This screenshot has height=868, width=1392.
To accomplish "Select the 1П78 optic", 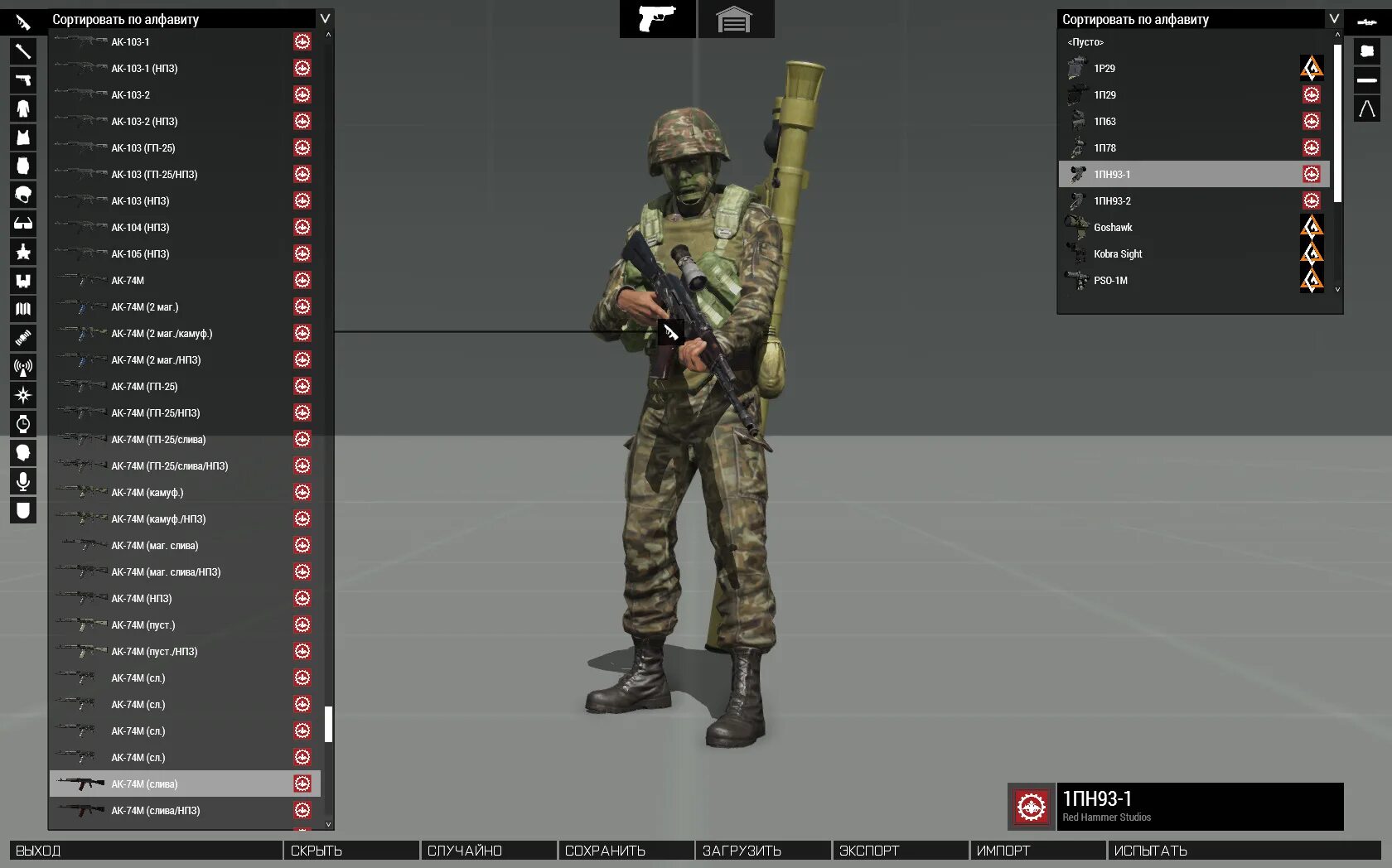I will [1194, 147].
